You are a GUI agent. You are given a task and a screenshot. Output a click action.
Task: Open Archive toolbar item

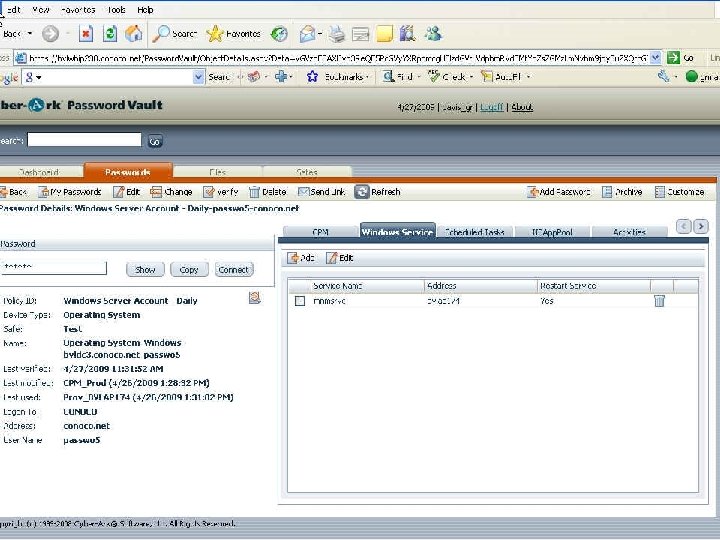tap(622, 191)
